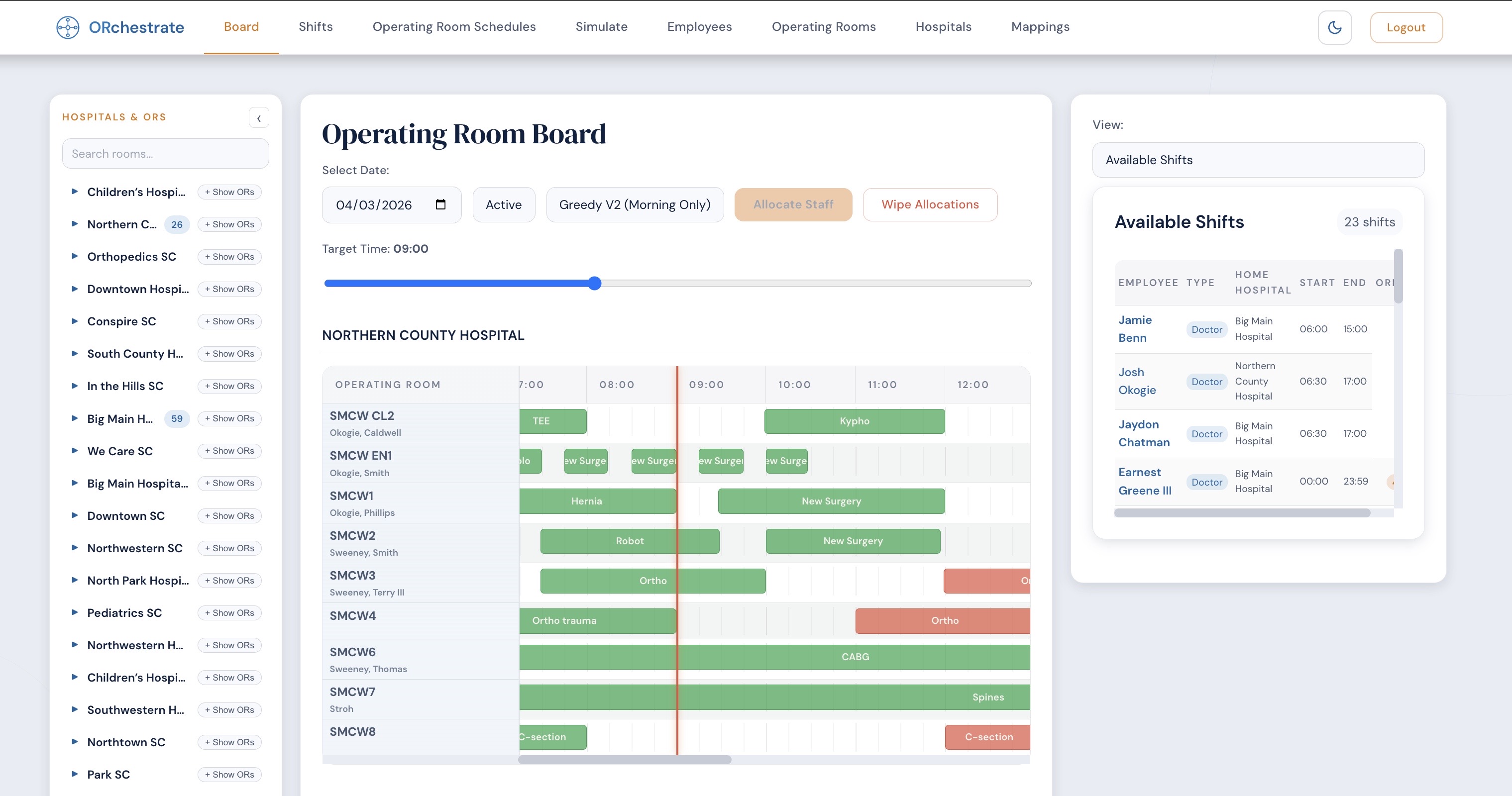This screenshot has height=796, width=1512.
Task: Expand South County H... tree arrow
Action: [x=75, y=353]
